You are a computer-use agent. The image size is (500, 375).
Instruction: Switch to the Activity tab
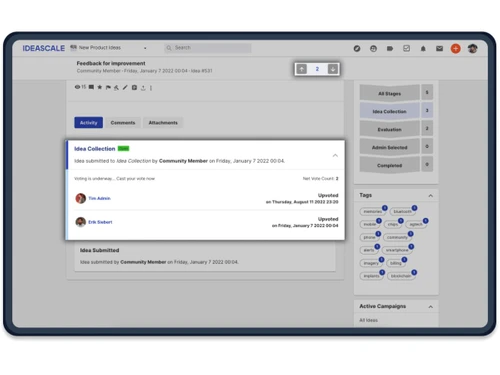(x=88, y=123)
